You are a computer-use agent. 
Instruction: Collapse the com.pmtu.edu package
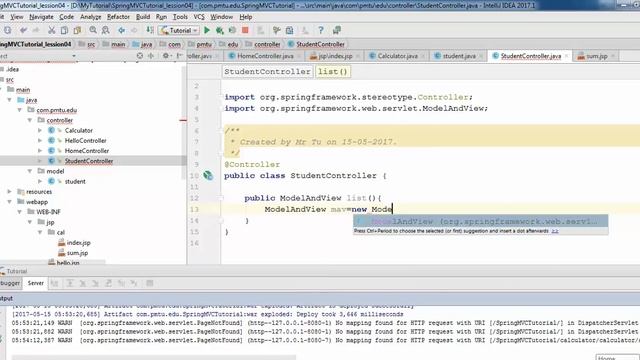point(20,110)
